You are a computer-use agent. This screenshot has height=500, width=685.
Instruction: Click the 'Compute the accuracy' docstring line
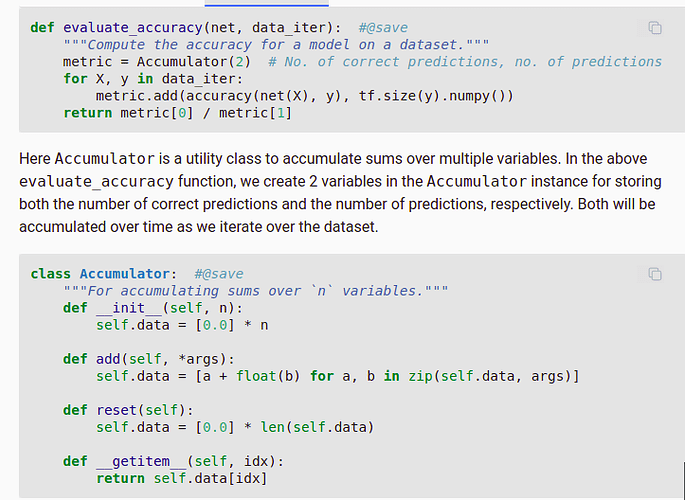pyautogui.click(x=276, y=45)
